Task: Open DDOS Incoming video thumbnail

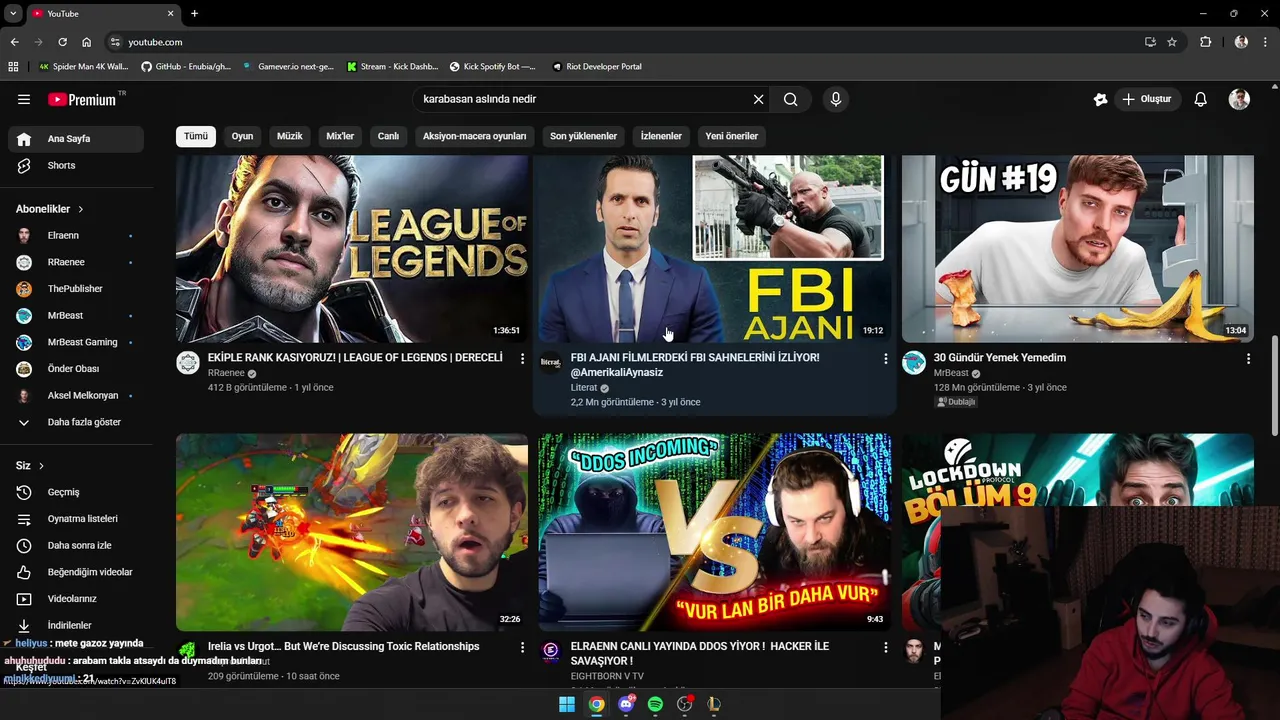Action: click(714, 532)
